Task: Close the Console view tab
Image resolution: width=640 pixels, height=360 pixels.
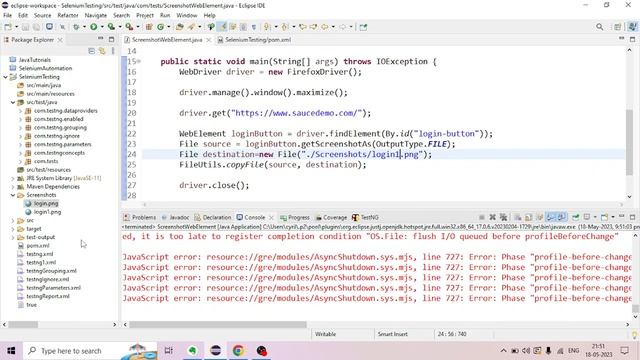Action: [271, 218]
